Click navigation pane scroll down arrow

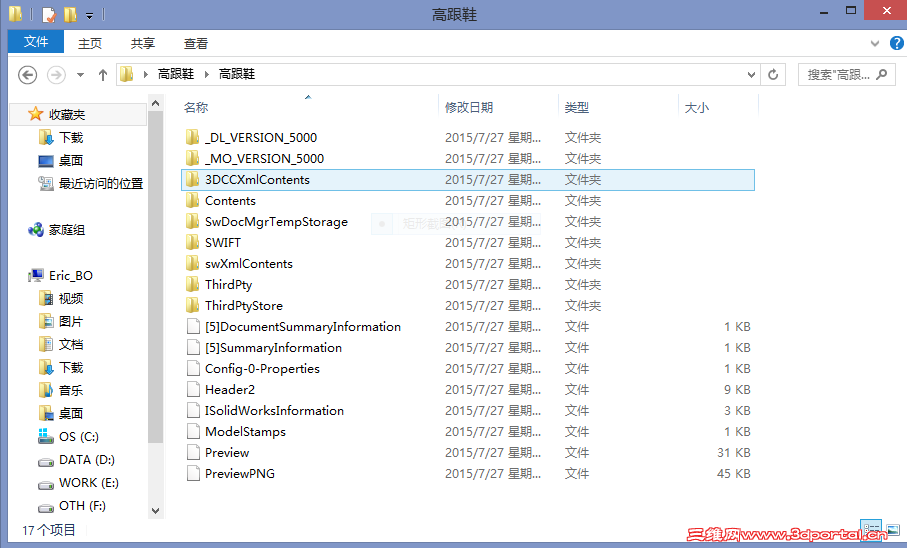pyautogui.click(x=155, y=510)
